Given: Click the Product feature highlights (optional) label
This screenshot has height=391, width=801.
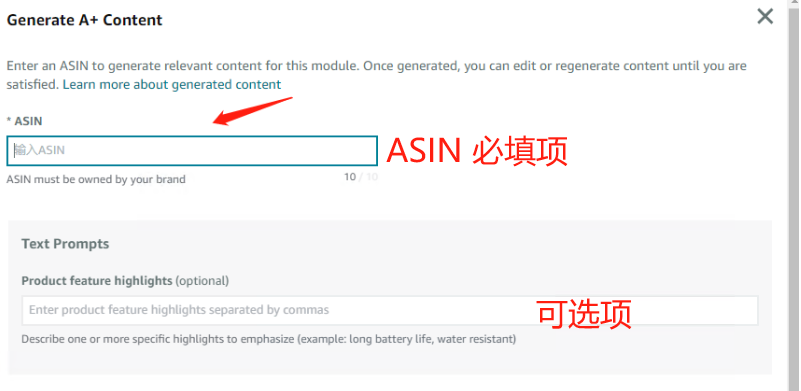Looking at the screenshot, I should 125,281.
